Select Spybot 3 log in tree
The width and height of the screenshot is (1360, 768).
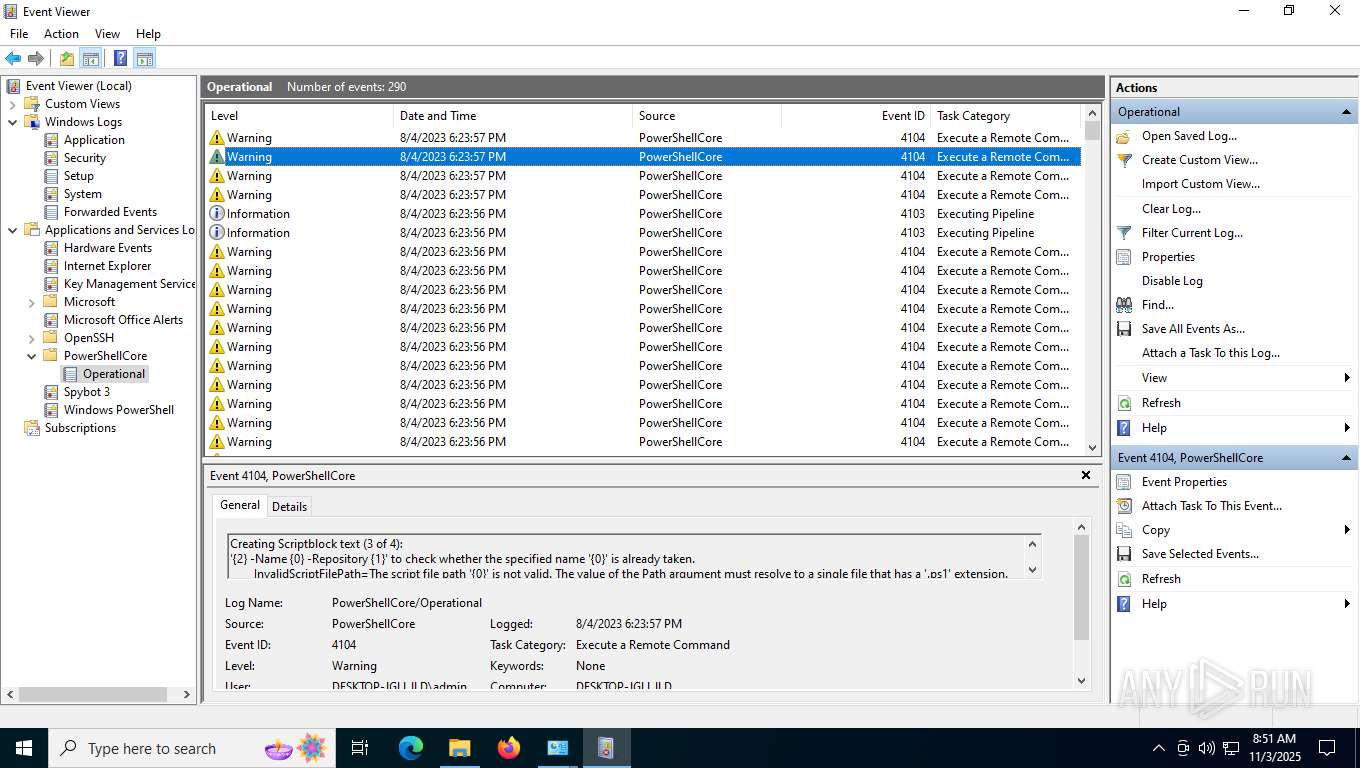coord(87,392)
